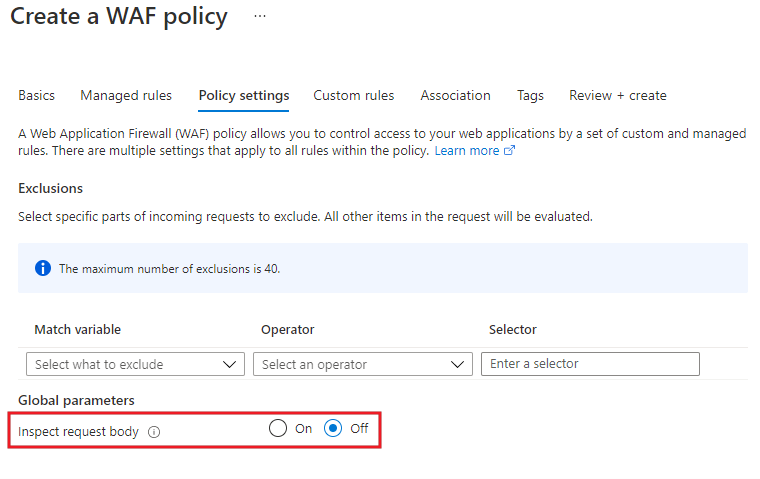Click the Global parameters heading
760x479 pixels.
[76, 400]
